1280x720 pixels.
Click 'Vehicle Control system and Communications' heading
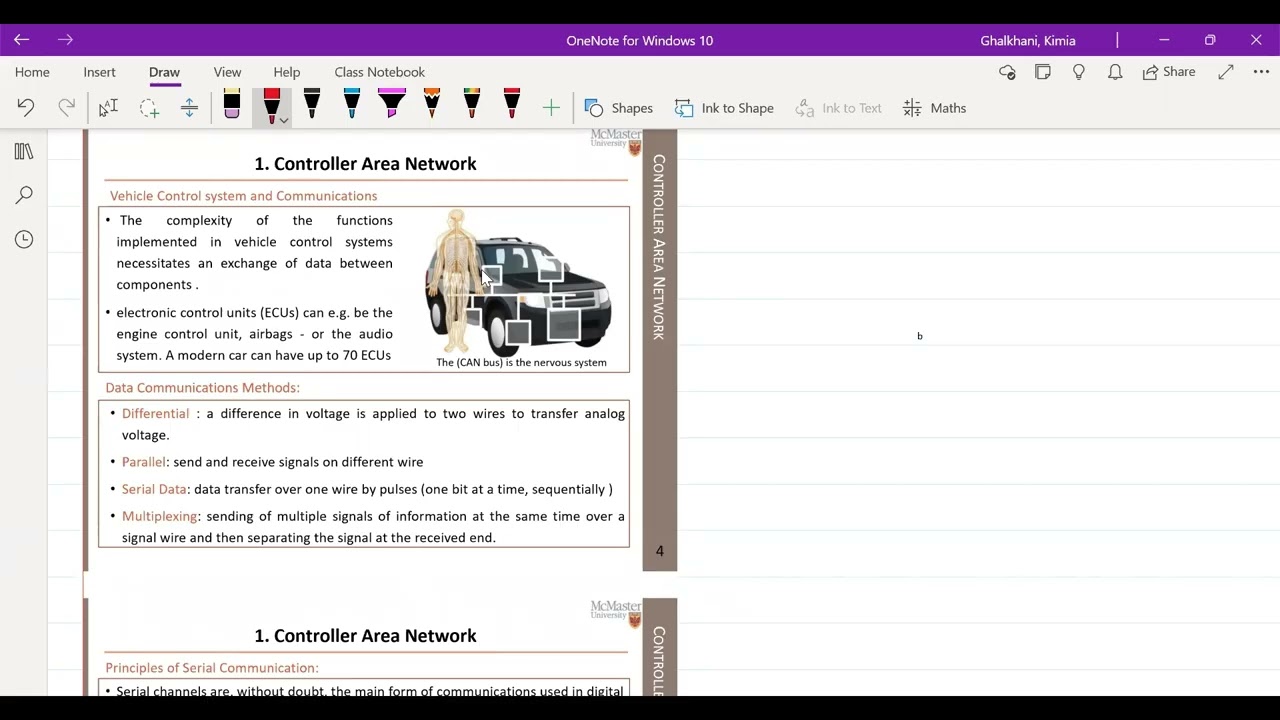(x=243, y=196)
